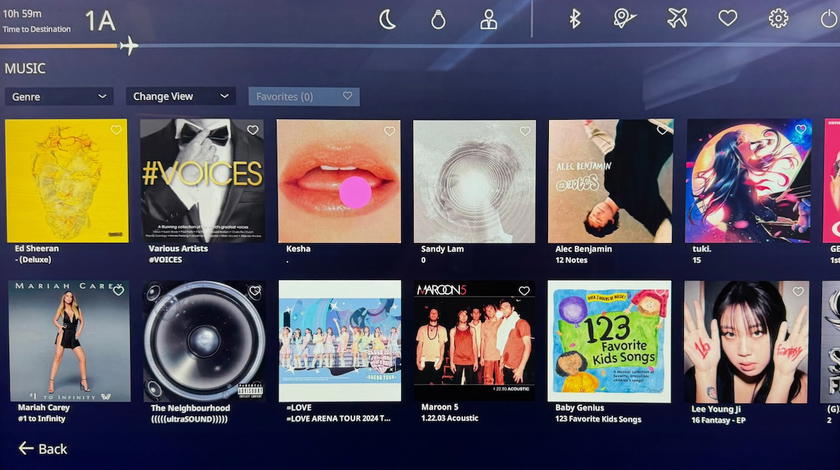The height and width of the screenshot is (470, 840).
Task: Open tuki. 15 album cover
Action: tap(748, 181)
